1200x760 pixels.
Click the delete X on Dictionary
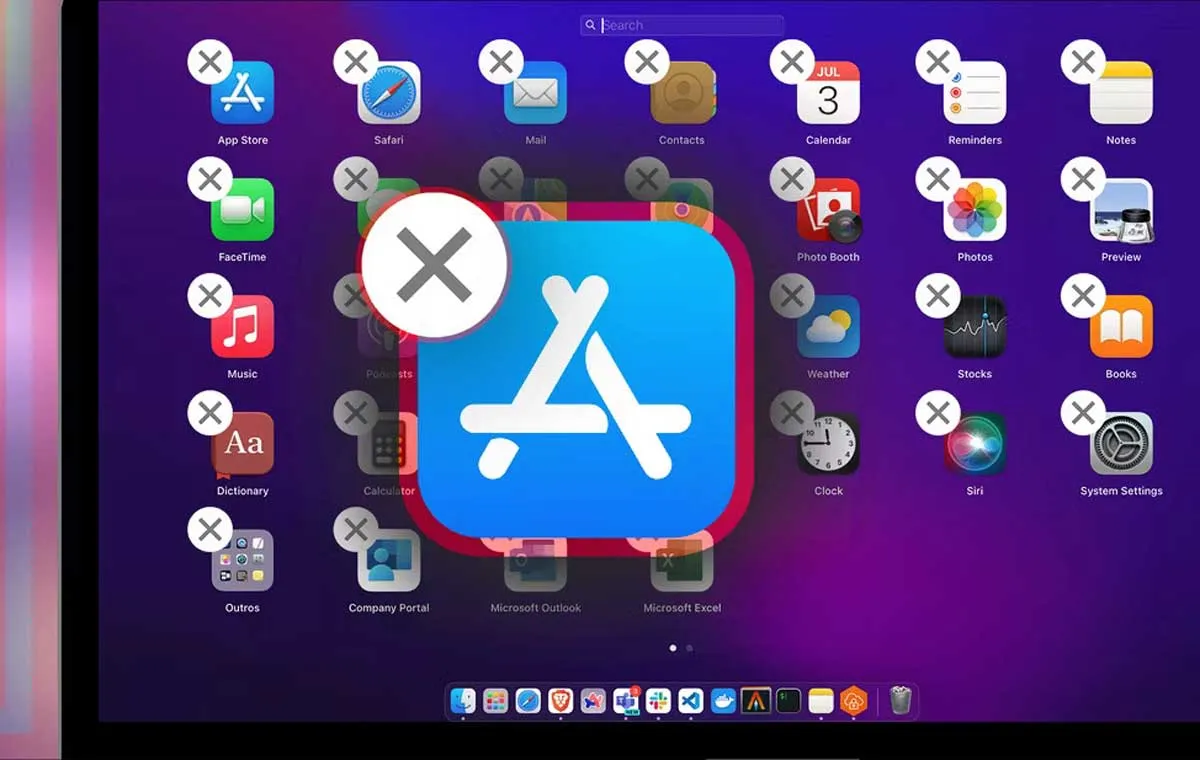coord(210,414)
